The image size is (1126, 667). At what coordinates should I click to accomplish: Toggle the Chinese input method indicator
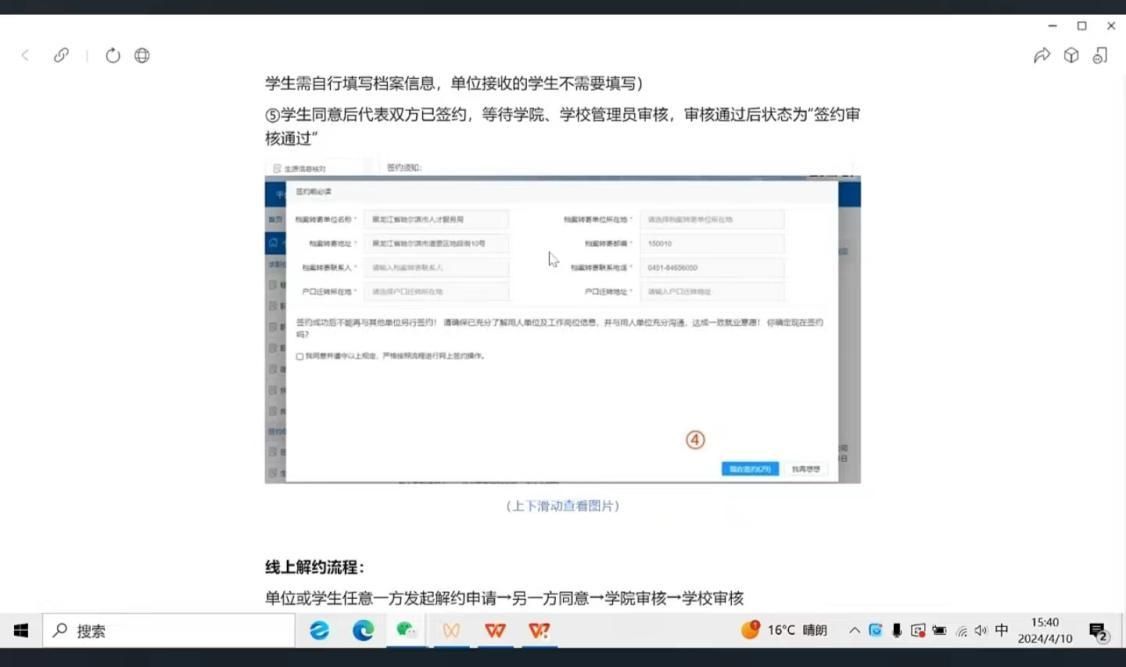click(1001, 630)
